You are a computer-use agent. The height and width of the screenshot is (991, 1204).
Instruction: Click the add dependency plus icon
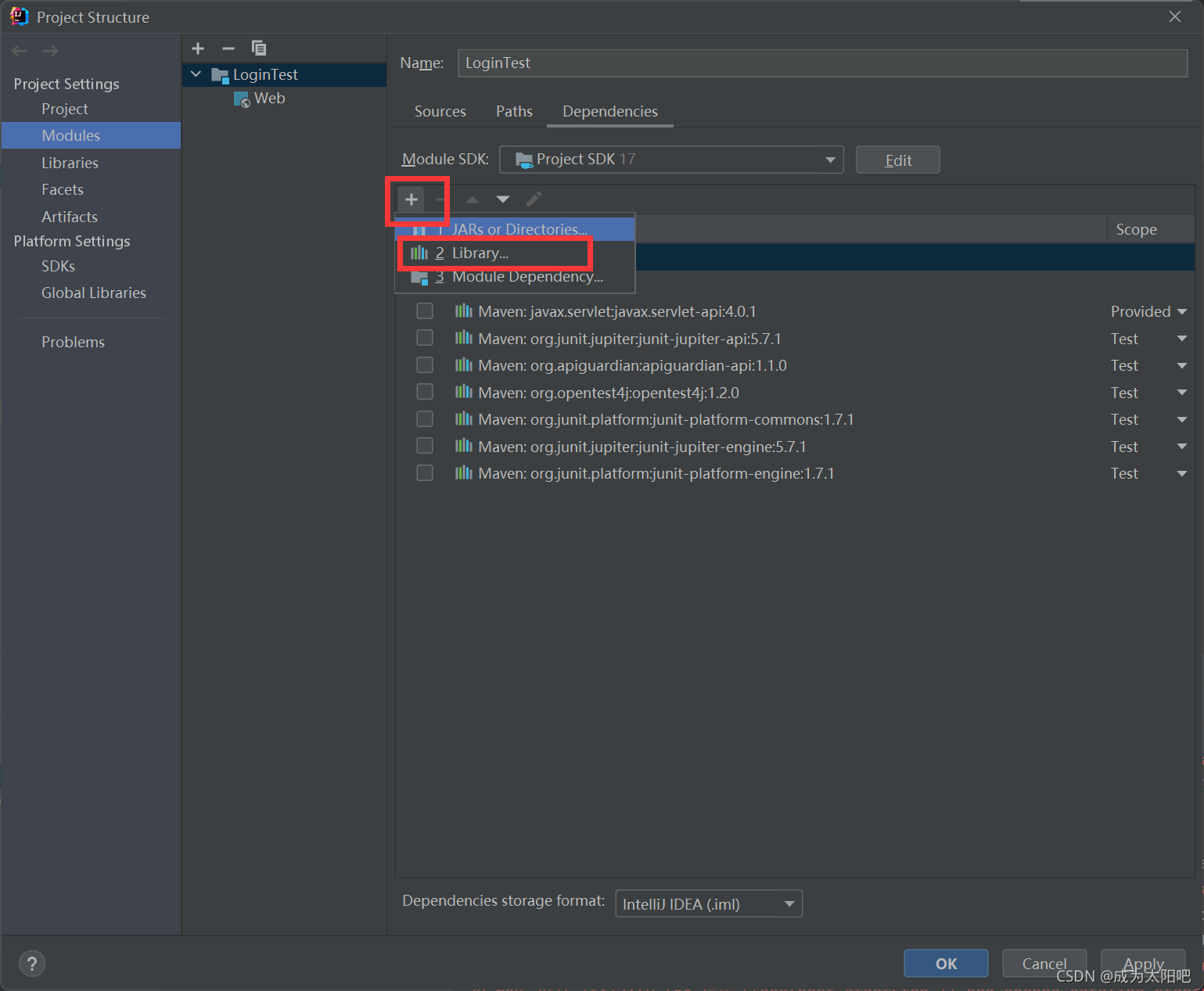[x=412, y=199]
